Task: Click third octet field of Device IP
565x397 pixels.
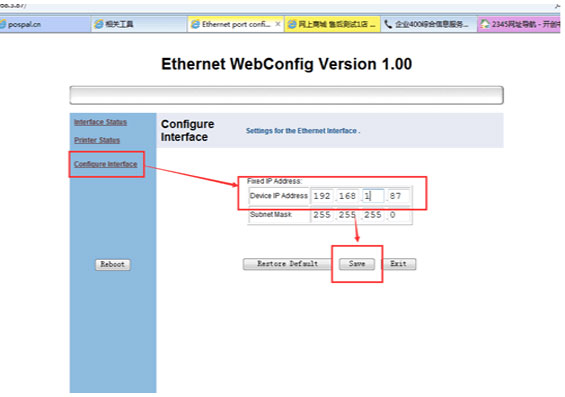Action: 373,196
